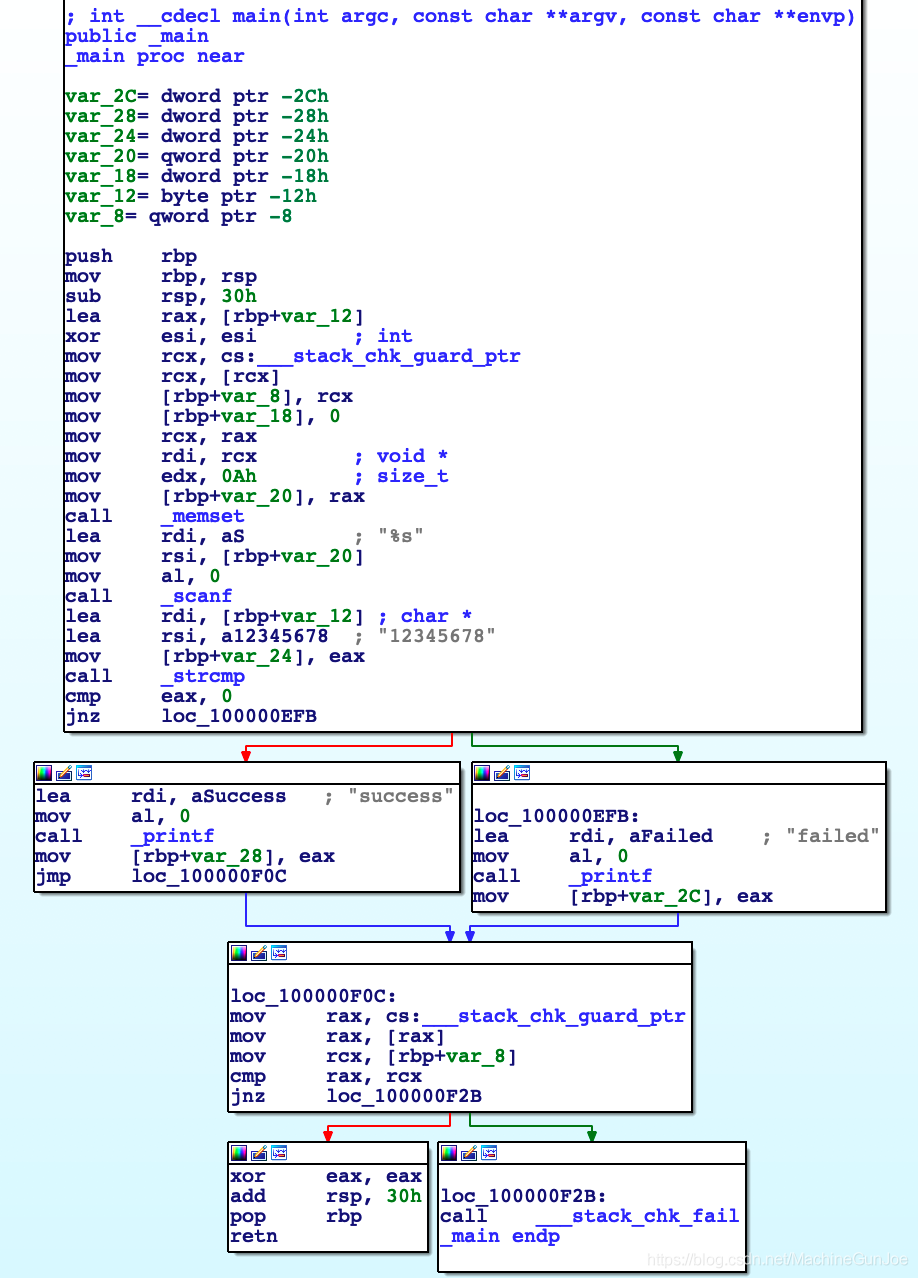The image size is (918, 1278).
Task: Click the loc_100000F0C: label line
Action: point(314,996)
